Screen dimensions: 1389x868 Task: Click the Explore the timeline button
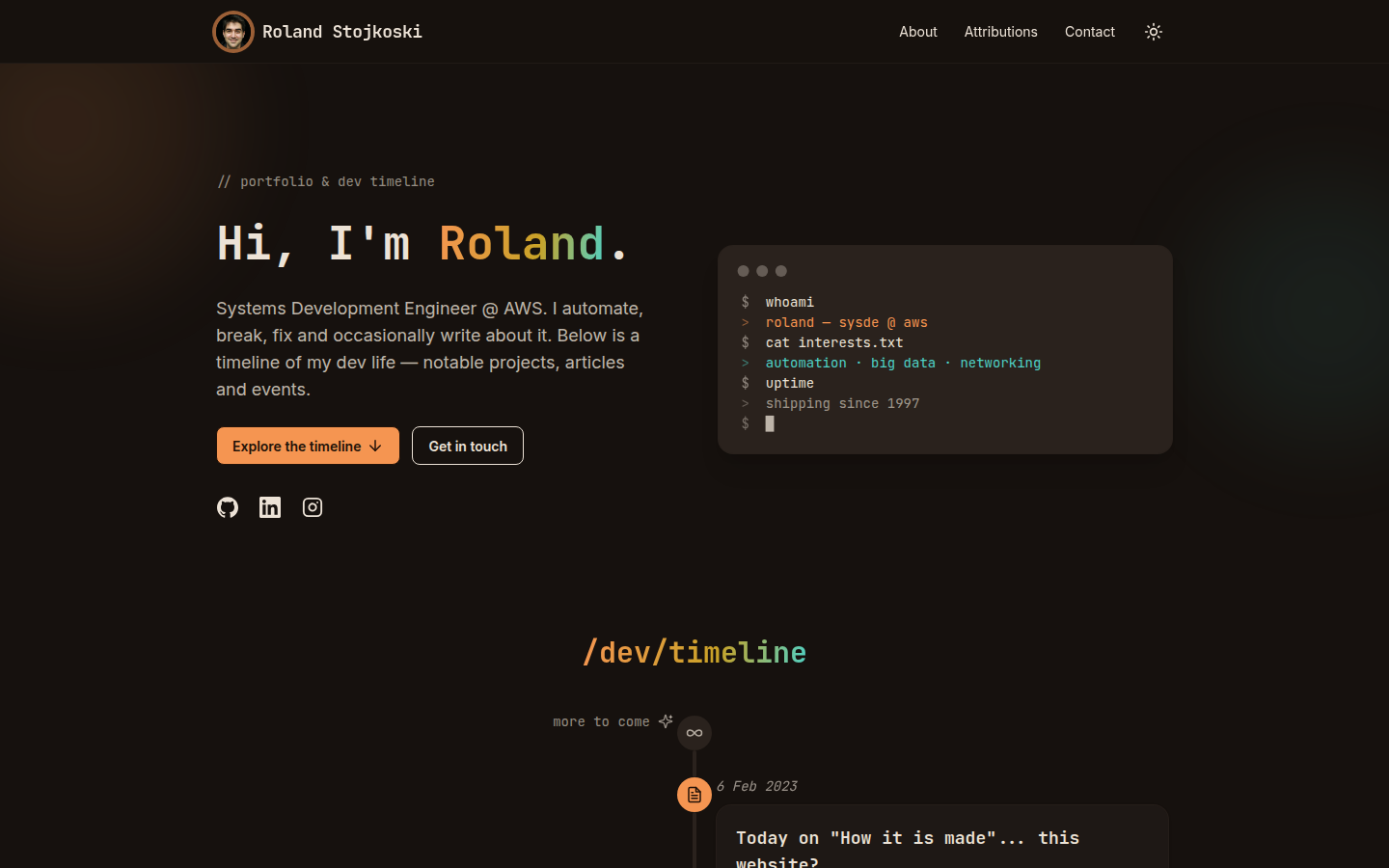308,446
